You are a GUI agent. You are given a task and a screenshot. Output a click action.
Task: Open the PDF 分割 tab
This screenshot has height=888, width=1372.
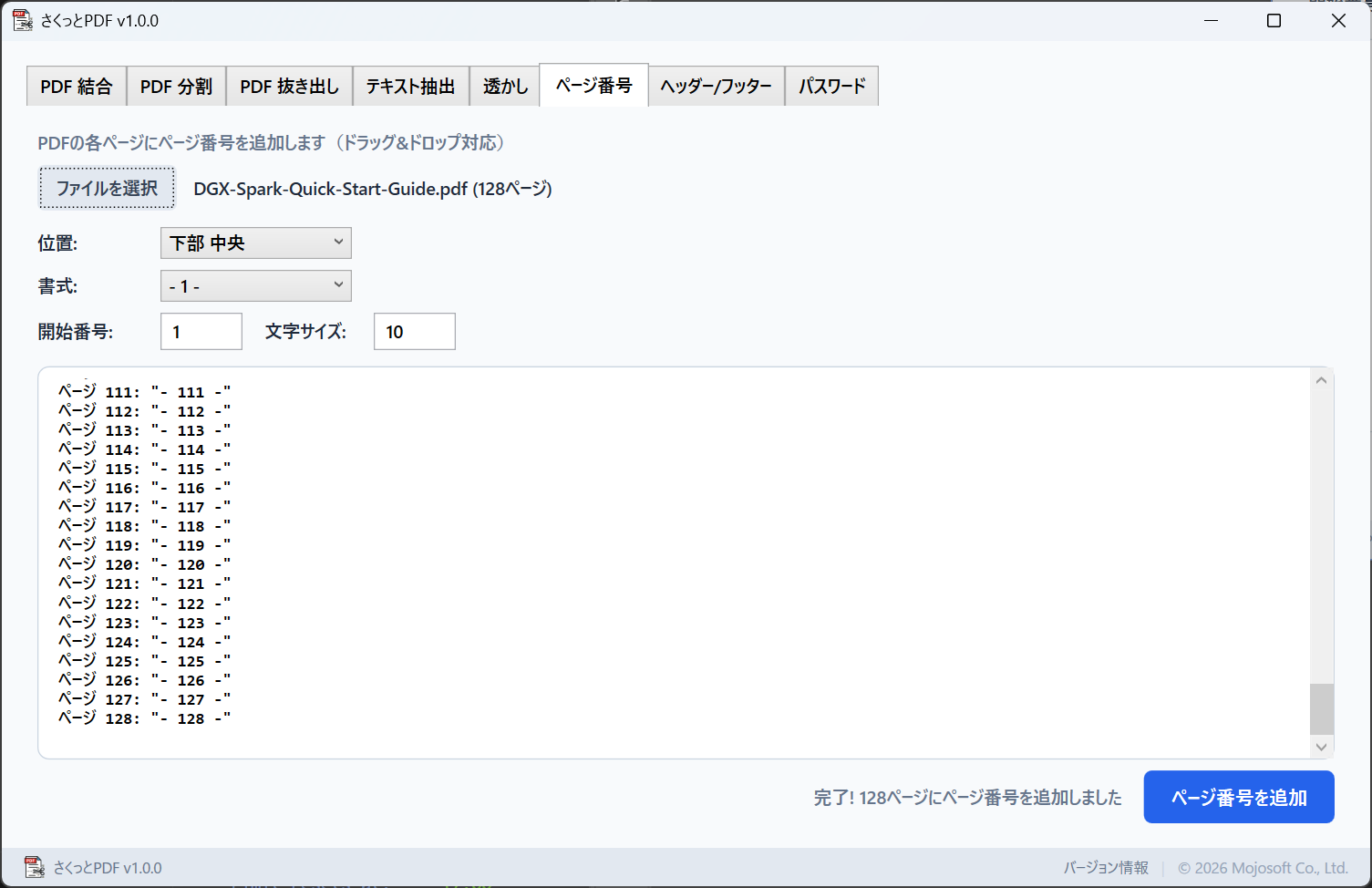(176, 87)
